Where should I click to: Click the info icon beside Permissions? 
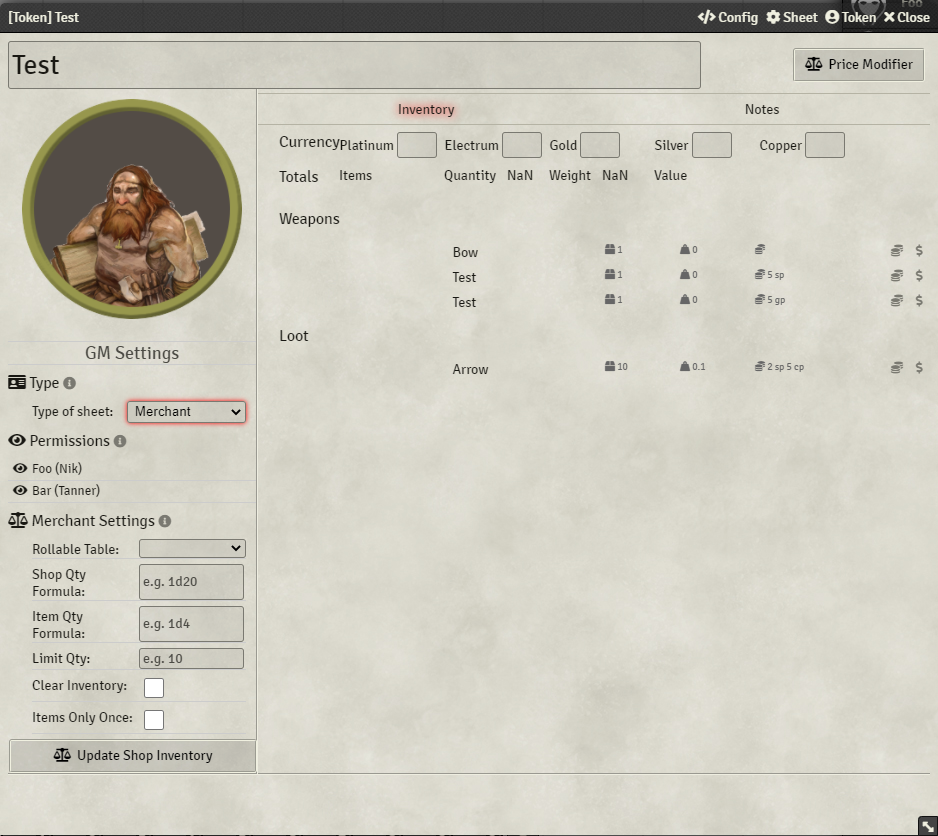click(x=120, y=440)
